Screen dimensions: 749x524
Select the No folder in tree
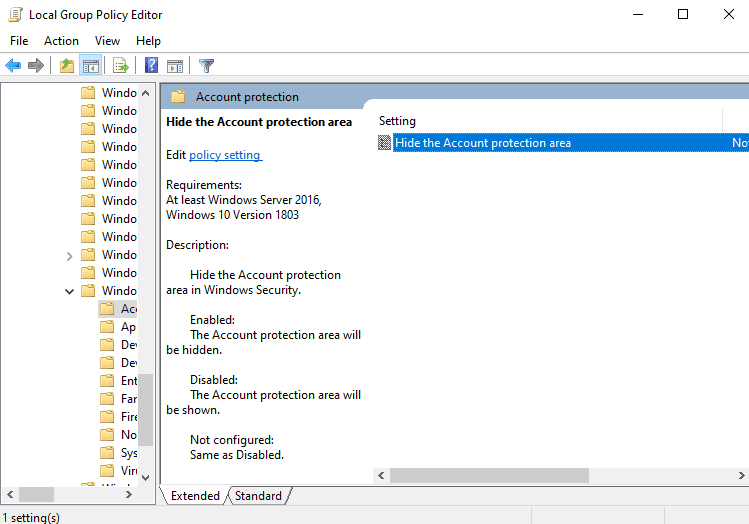tap(118, 435)
